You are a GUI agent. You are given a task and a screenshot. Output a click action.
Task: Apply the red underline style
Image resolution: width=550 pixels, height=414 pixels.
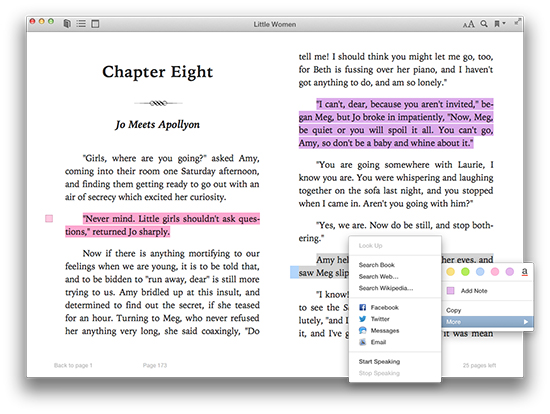click(x=524, y=272)
